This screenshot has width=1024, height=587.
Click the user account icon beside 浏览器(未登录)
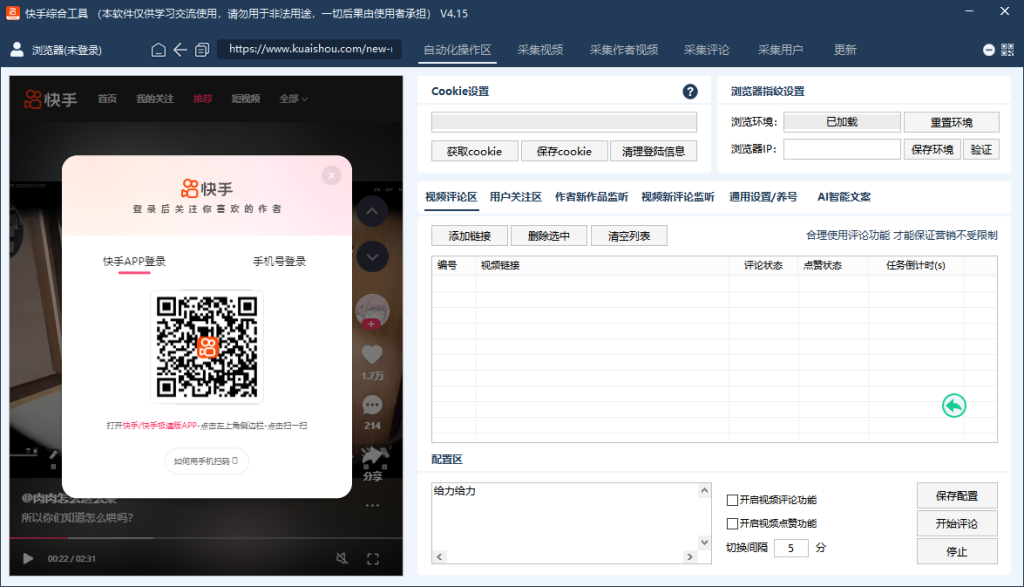coord(17,50)
